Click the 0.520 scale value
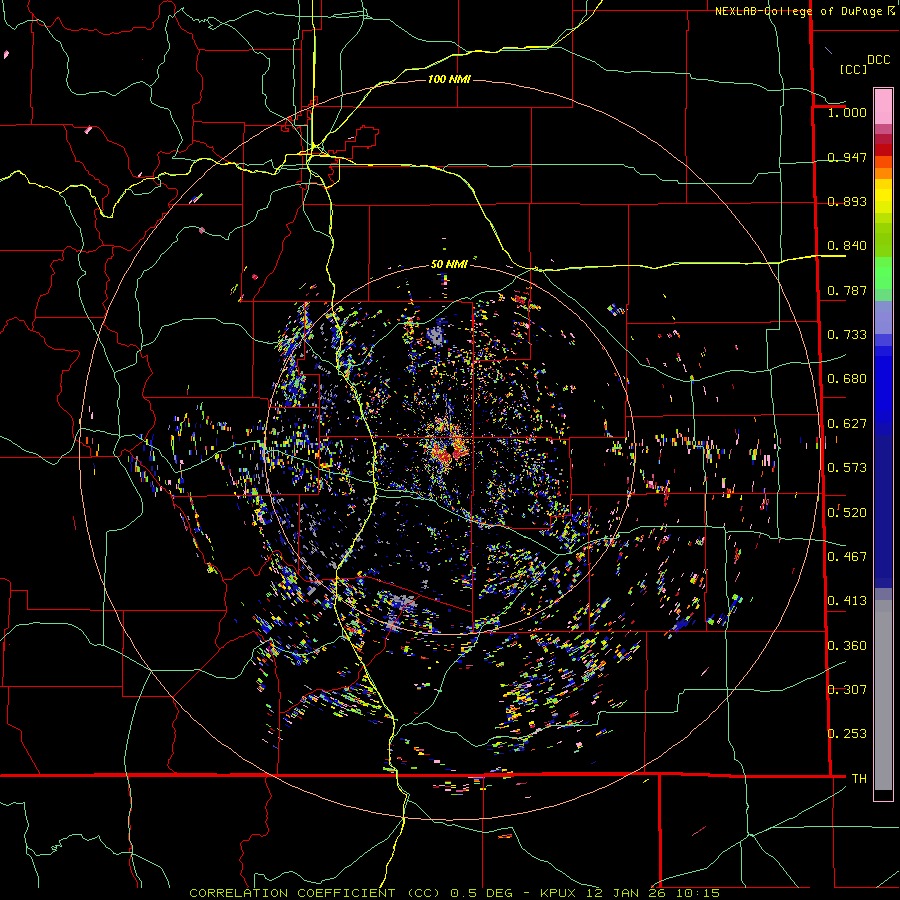The image size is (900, 900). [847, 512]
